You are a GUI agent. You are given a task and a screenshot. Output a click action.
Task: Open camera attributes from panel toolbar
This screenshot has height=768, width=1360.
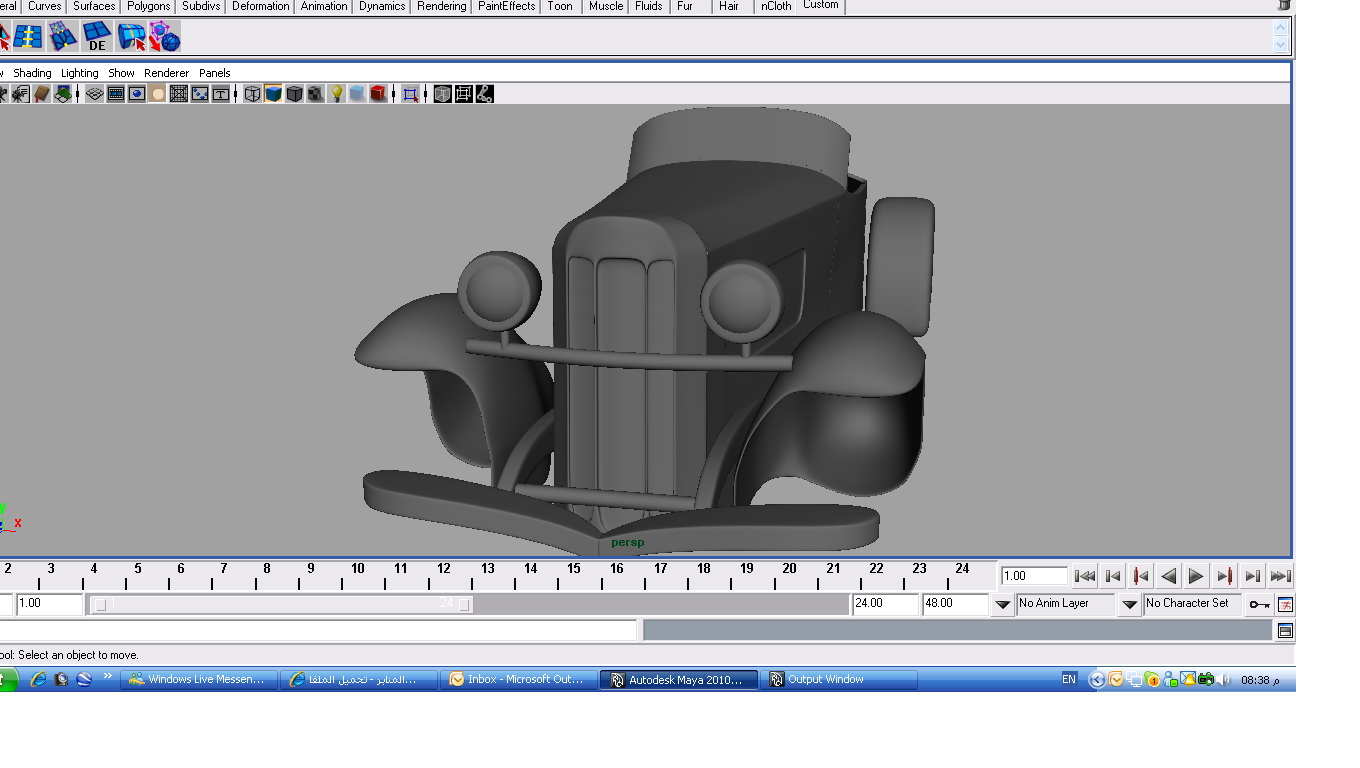coord(20,94)
